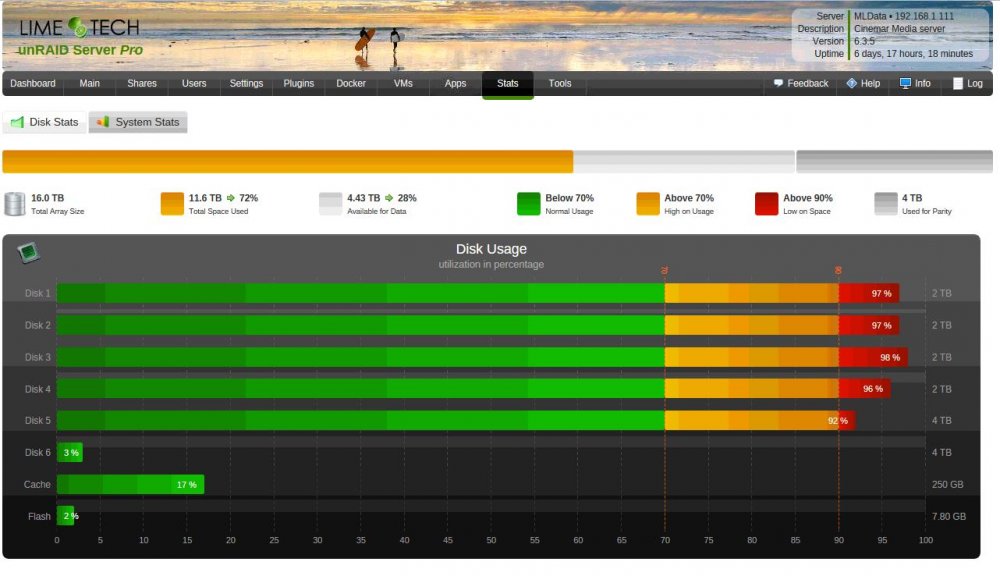The height and width of the screenshot is (576, 1000).
Task: Click the 7.80 GB capacity label
Action: 948,516
